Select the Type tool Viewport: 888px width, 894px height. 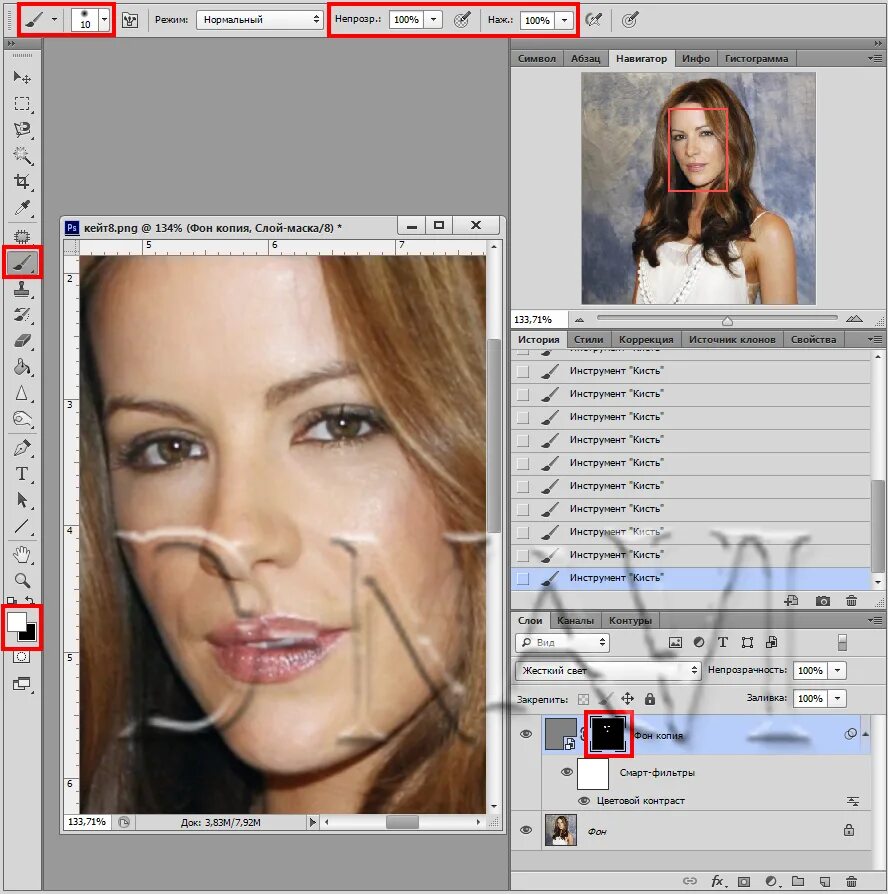[x=22, y=474]
